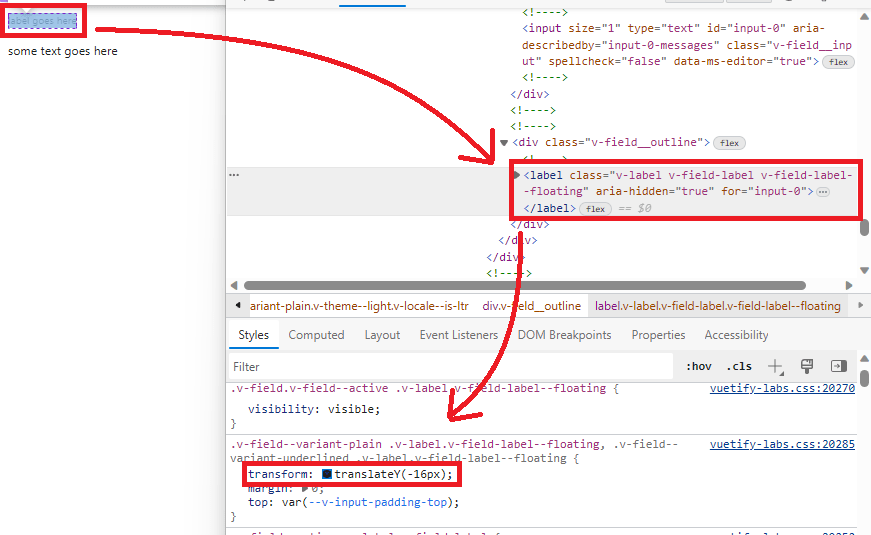Toggle the computed styles sidebar icon
This screenshot has width=871, height=535.
(839, 366)
